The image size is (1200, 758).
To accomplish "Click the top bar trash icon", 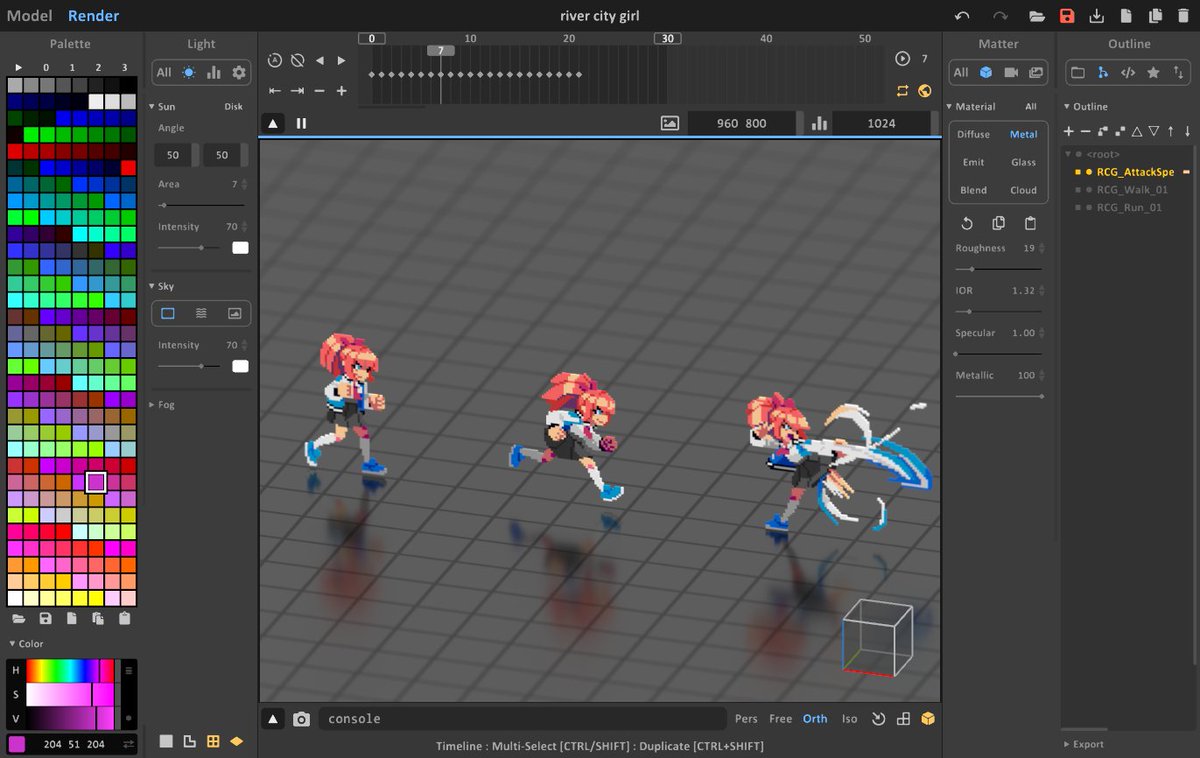I will [1184, 16].
